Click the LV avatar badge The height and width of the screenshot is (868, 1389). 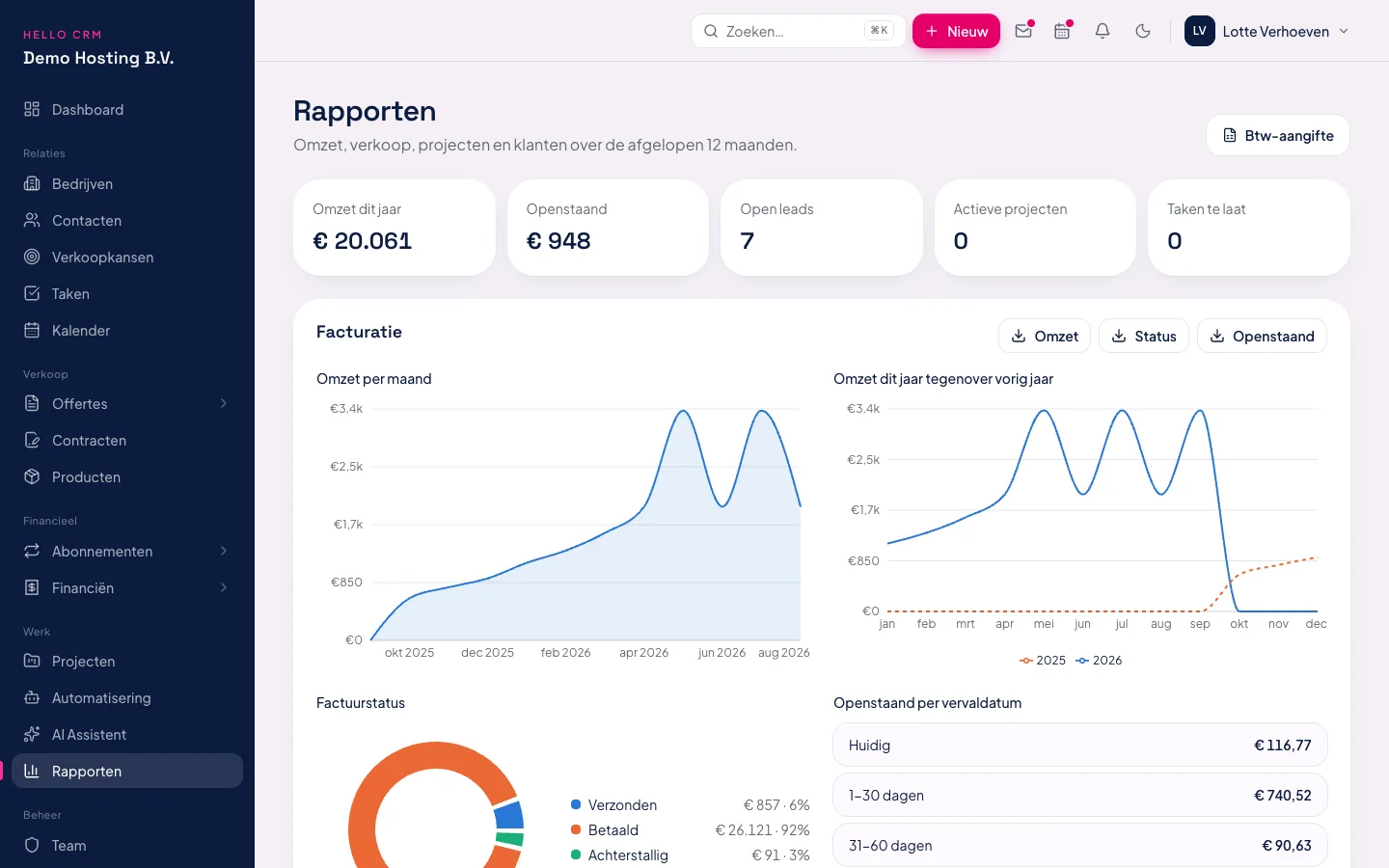pyautogui.click(x=1200, y=31)
